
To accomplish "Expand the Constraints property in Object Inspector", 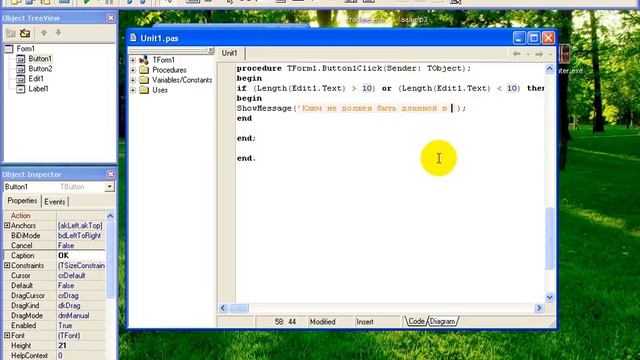I will pyautogui.click(x=7, y=265).
